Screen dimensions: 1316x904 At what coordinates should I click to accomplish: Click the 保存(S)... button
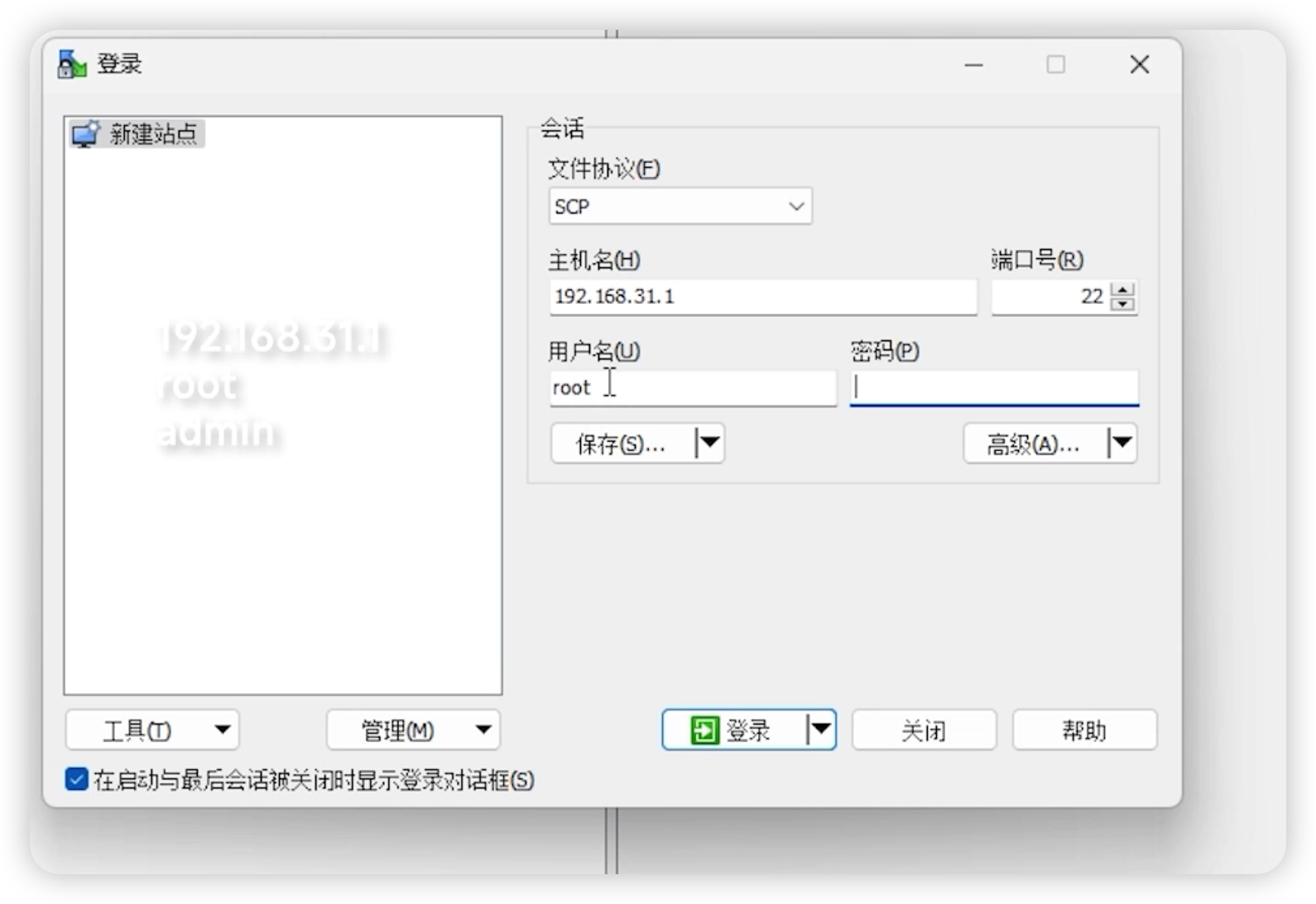tap(622, 444)
